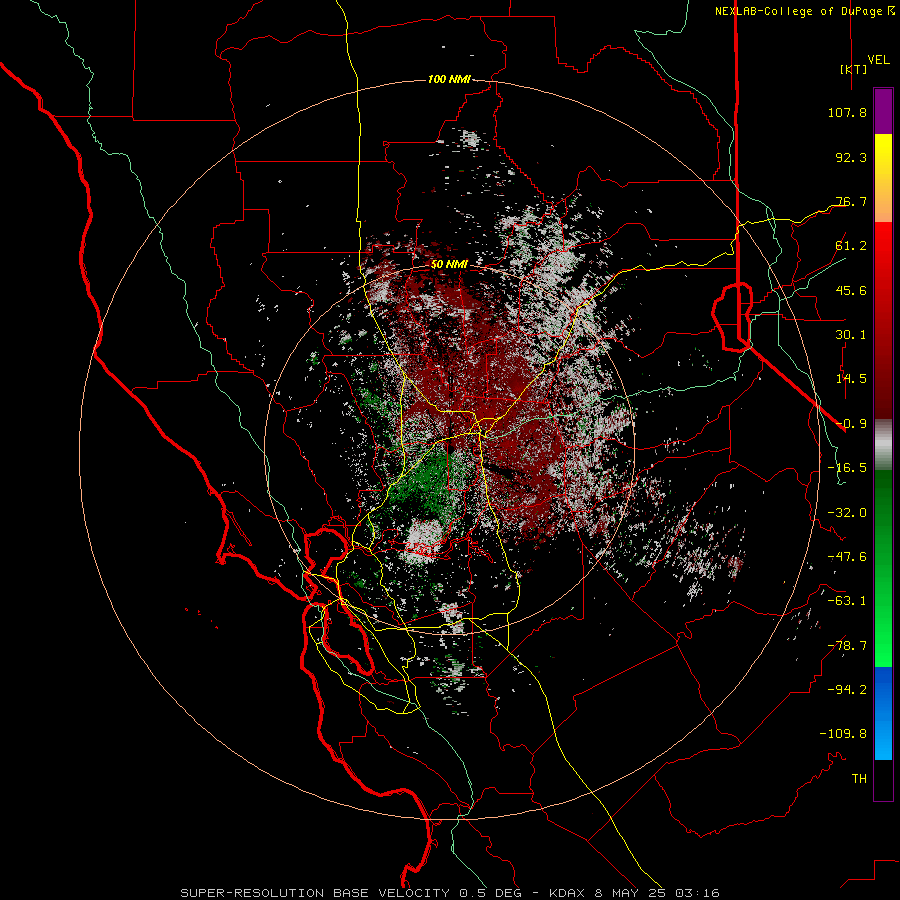900x900 pixels.
Task: Click the 76.7 legend value
Action: coord(851,201)
